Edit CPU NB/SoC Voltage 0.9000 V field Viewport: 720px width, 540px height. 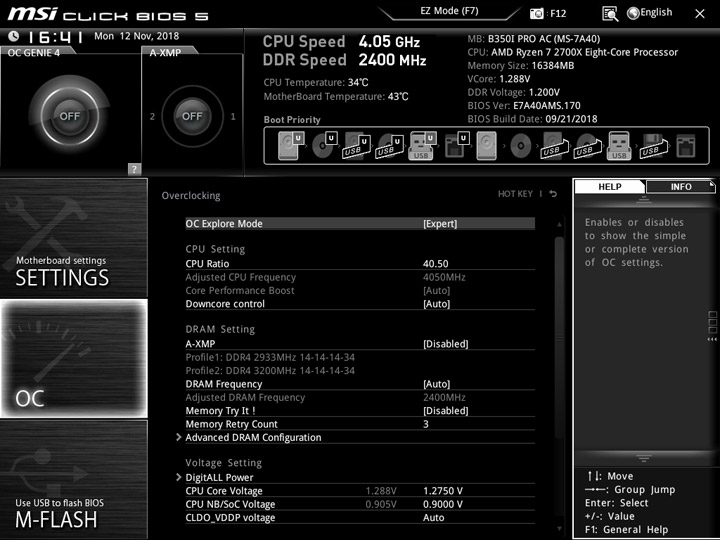click(443, 504)
